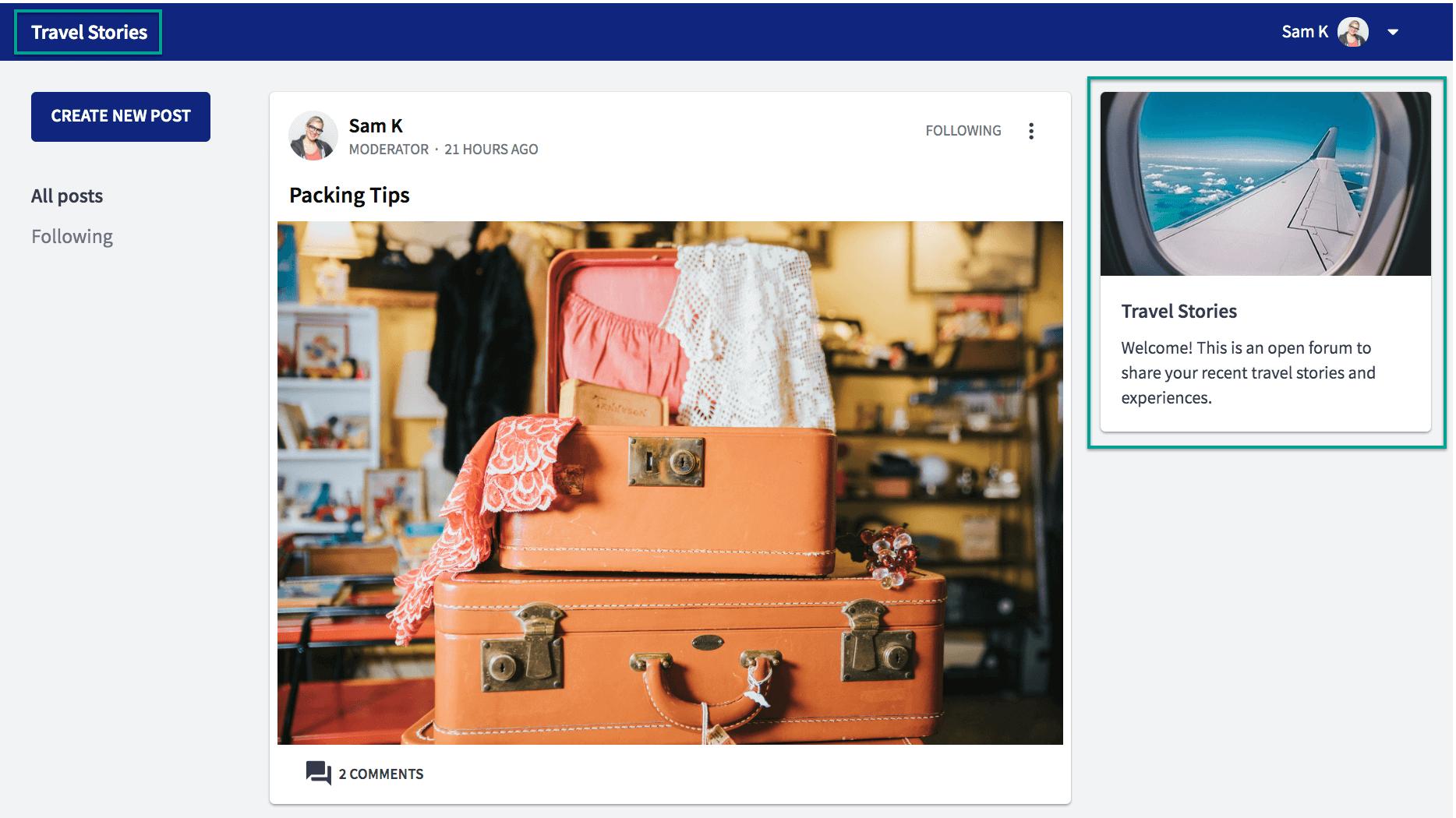Click the airplane window forum banner image
This screenshot has width=1456, height=818.
(x=1266, y=184)
